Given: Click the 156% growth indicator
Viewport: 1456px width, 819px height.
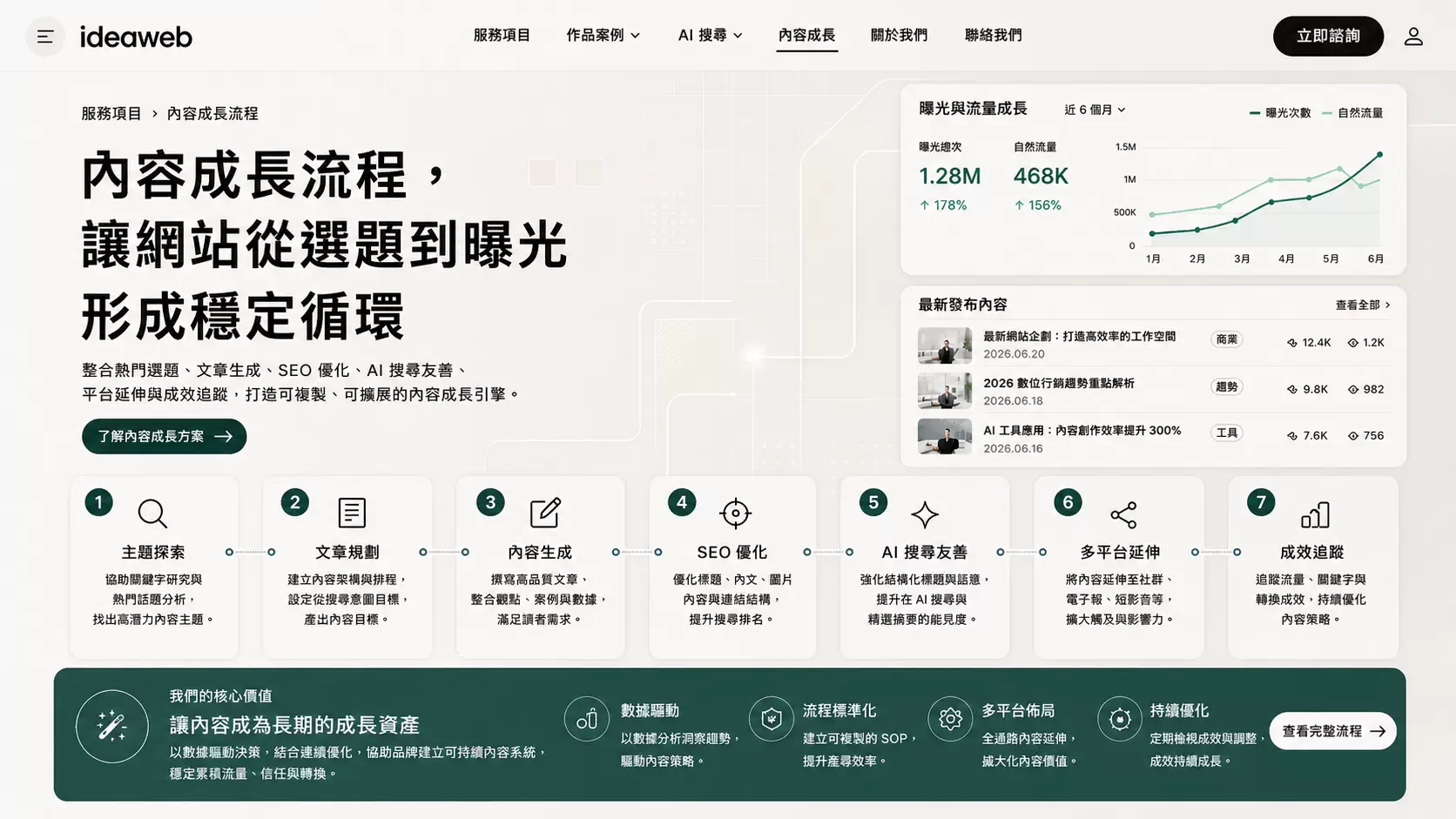Looking at the screenshot, I should click(x=1037, y=205).
